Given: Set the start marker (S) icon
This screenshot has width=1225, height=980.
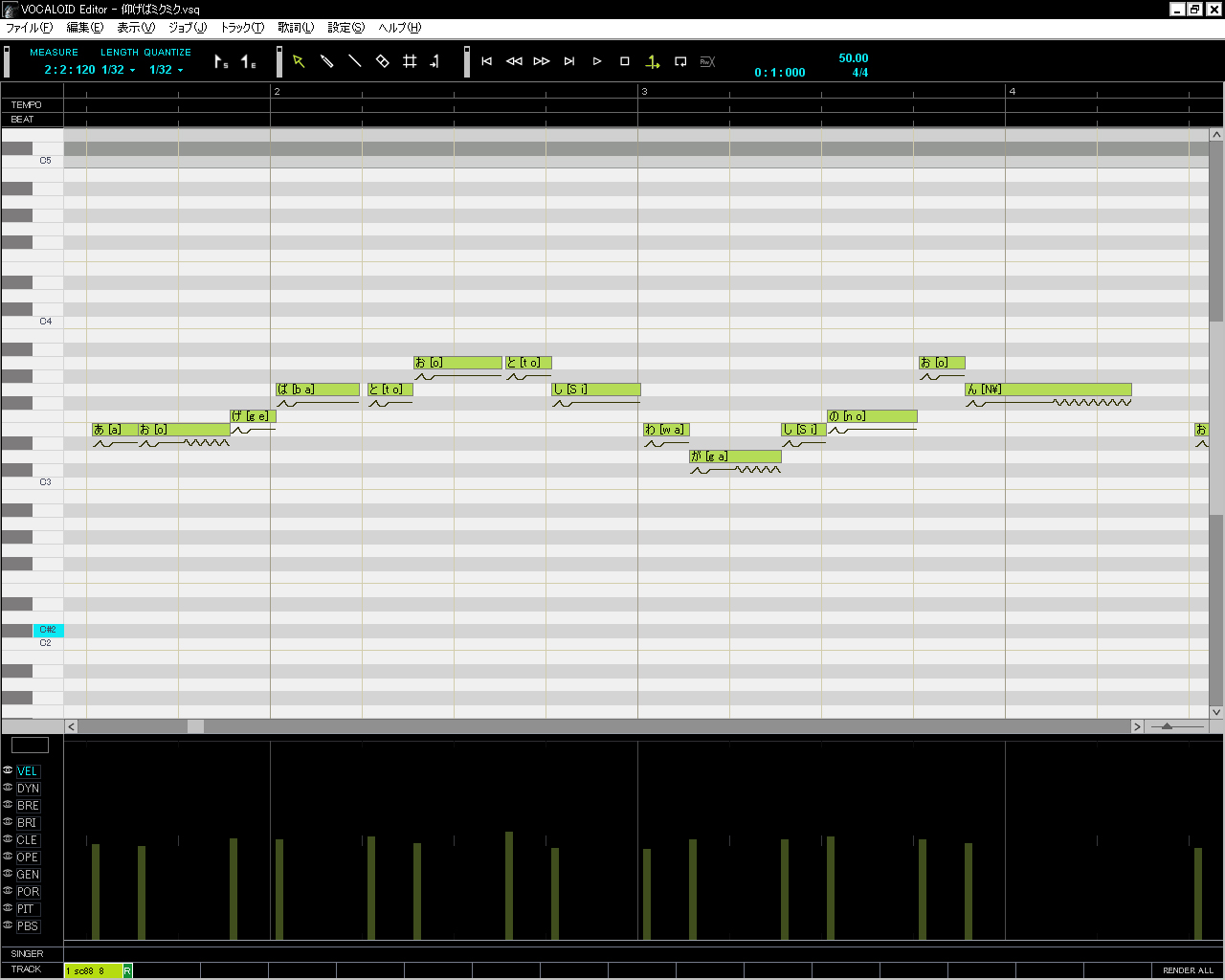Looking at the screenshot, I should coord(221,62).
